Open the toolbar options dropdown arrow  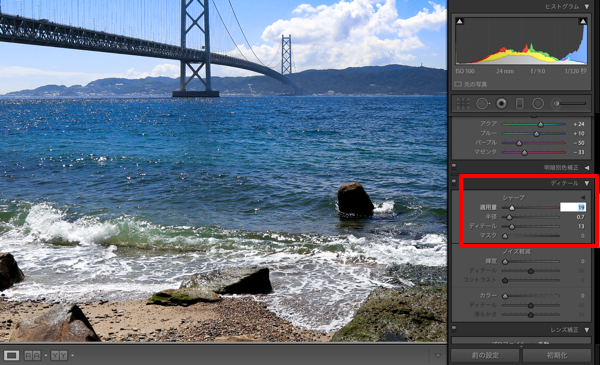tap(438, 355)
